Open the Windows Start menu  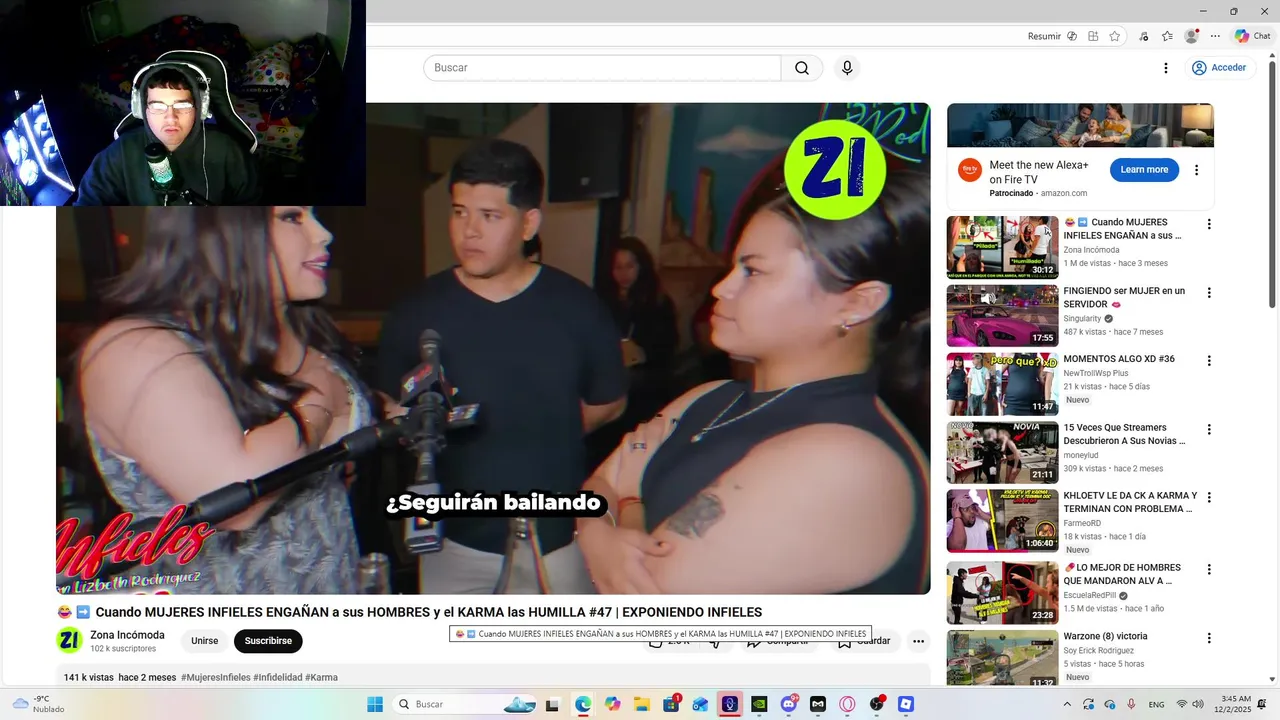[375, 704]
